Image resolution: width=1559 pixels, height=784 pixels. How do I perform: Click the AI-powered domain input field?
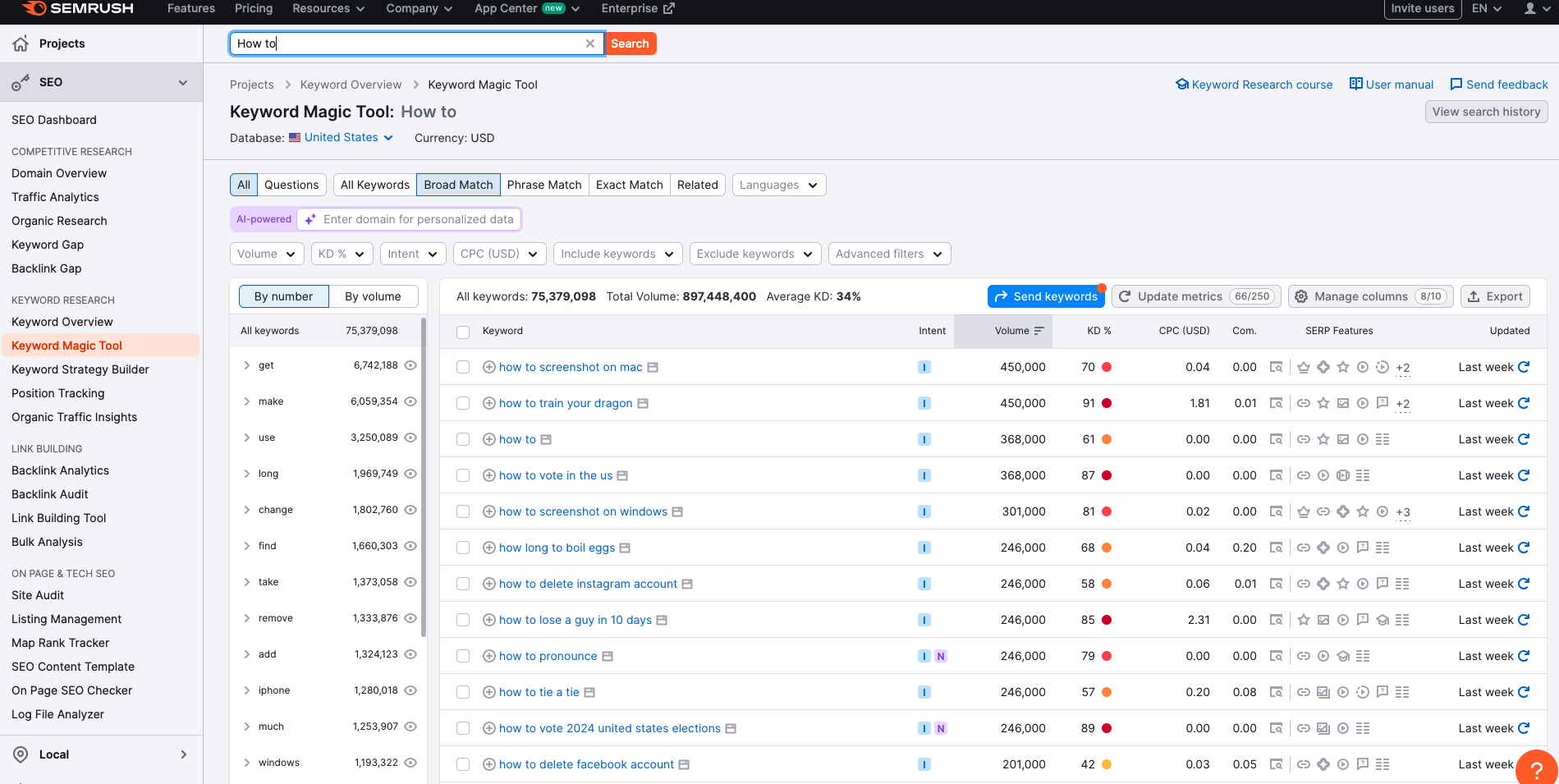coord(418,219)
